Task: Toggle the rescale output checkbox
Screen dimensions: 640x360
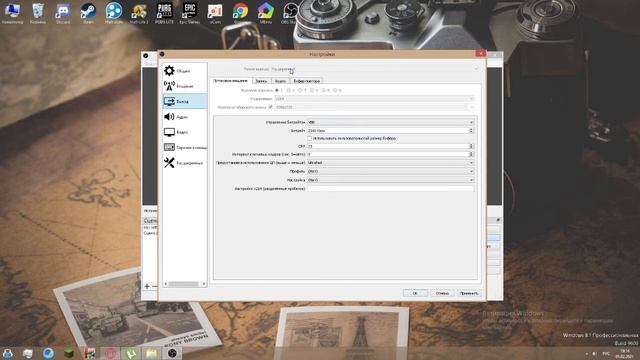Action: click(x=270, y=107)
